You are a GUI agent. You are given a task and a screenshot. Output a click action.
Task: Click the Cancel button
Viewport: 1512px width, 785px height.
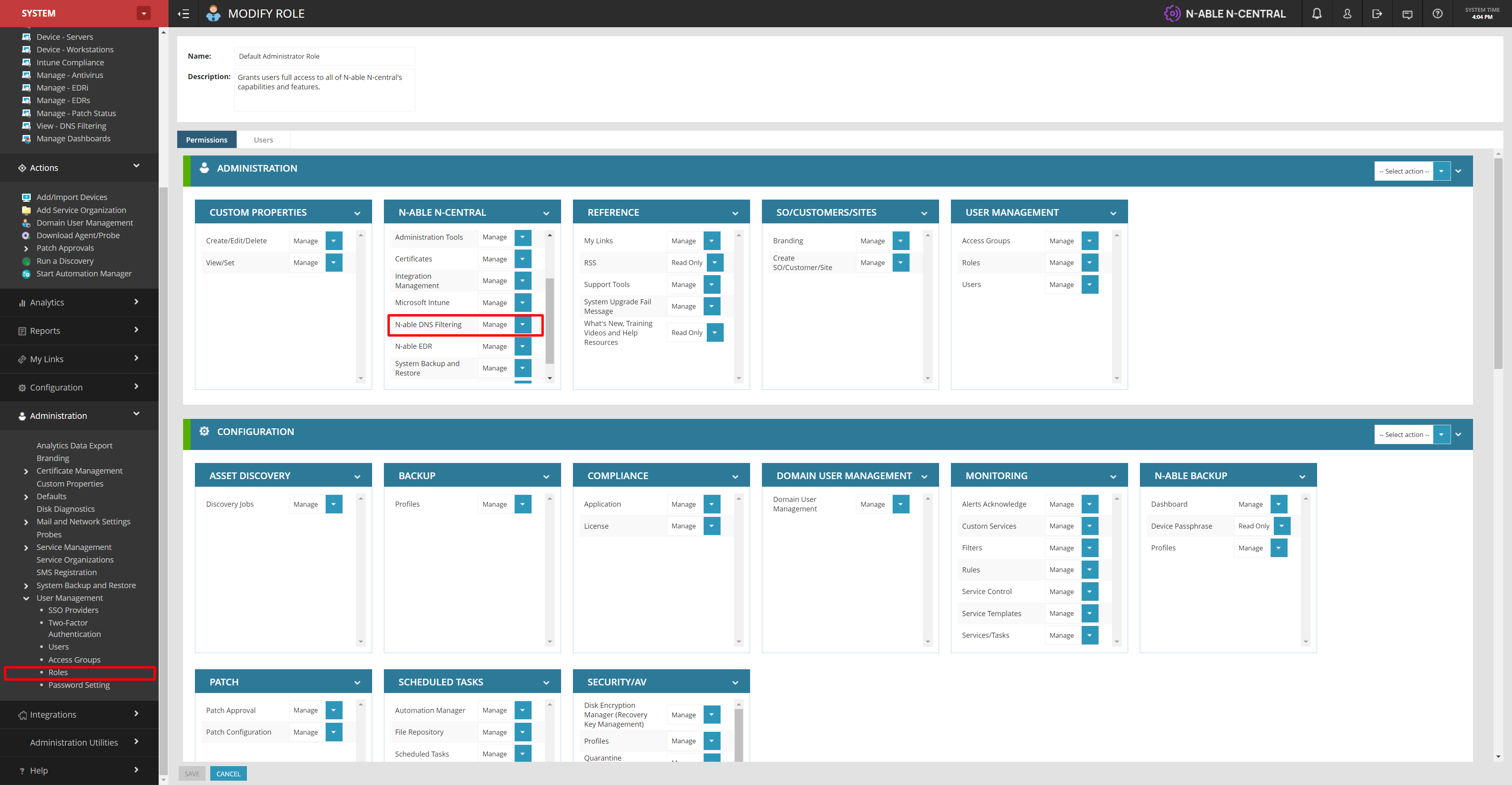[228, 773]
